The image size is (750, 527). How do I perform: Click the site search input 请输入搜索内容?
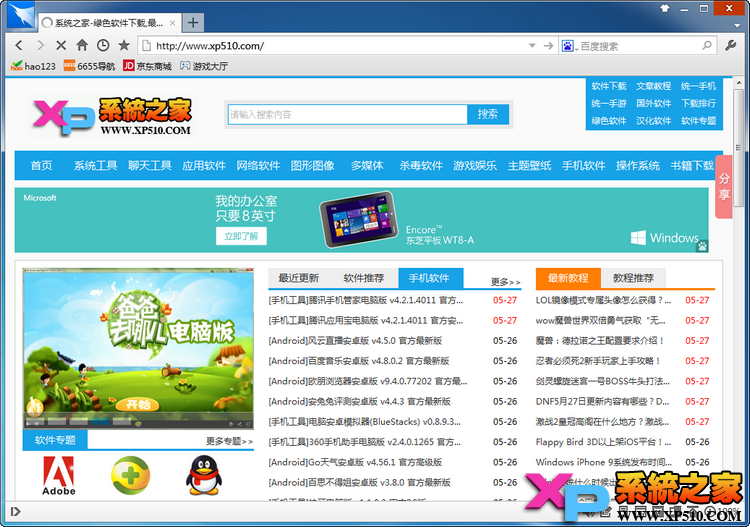[347, 114]
